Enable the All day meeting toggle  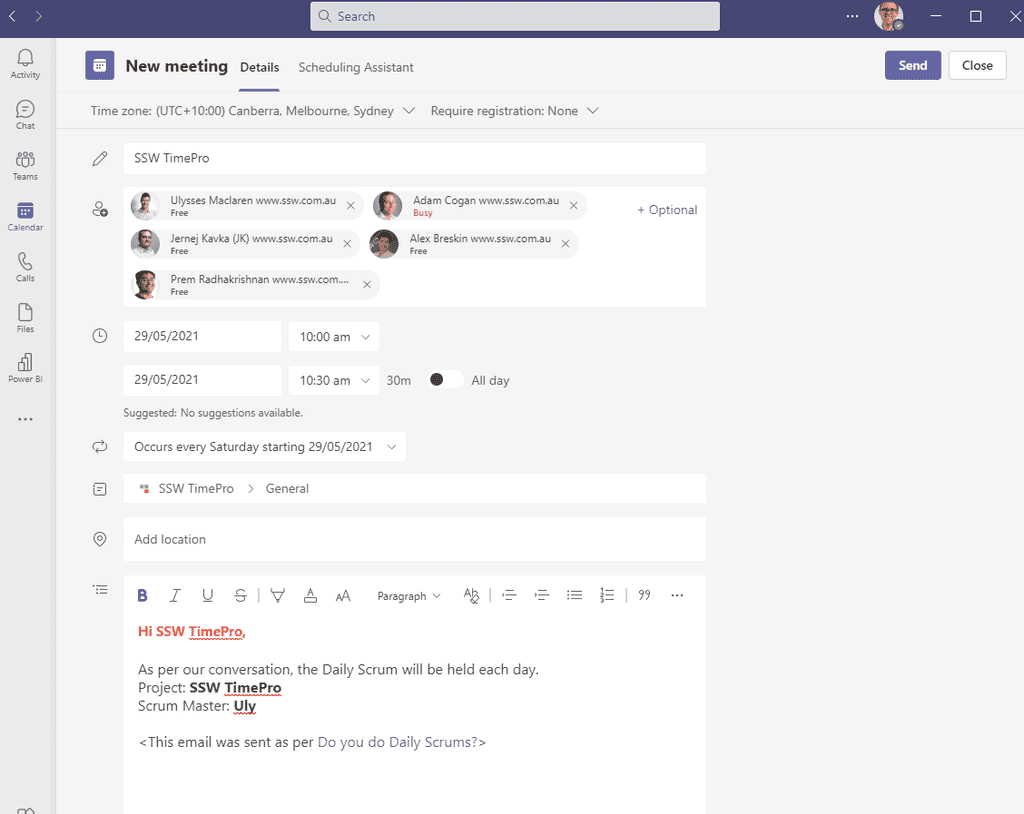444,380
